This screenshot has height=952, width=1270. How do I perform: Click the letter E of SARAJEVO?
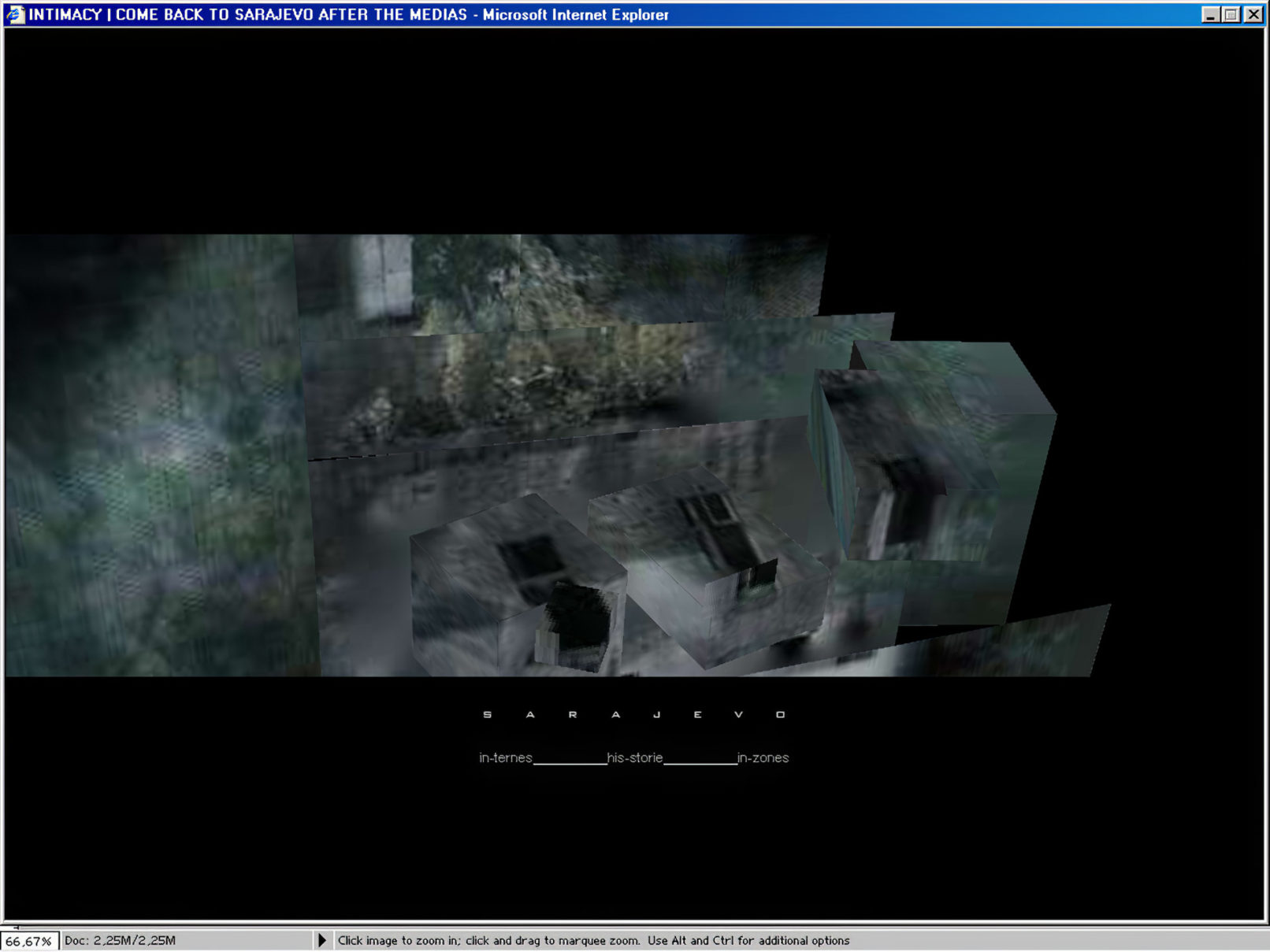(x=697, y=715)
